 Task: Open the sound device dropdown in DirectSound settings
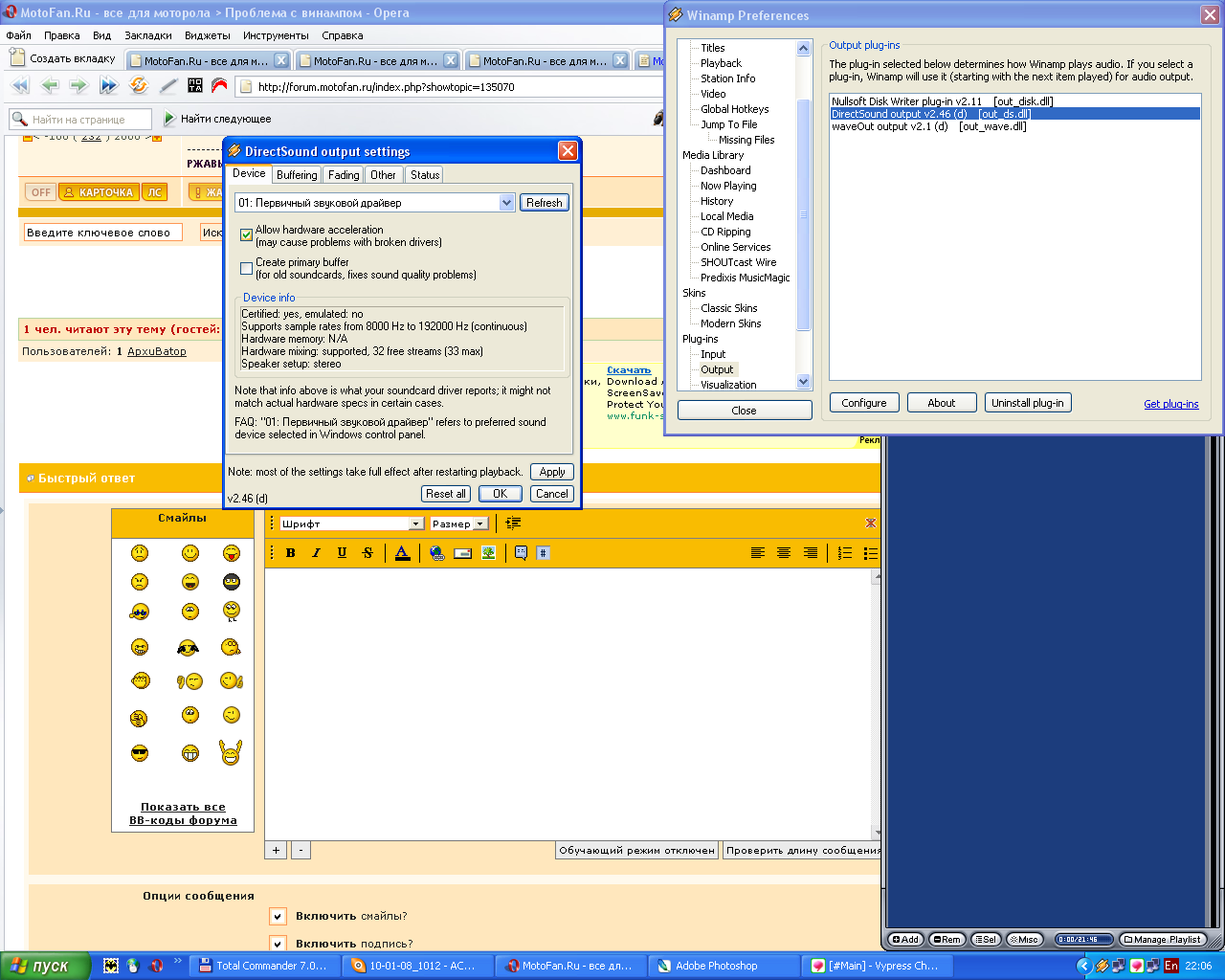point(507,202)
